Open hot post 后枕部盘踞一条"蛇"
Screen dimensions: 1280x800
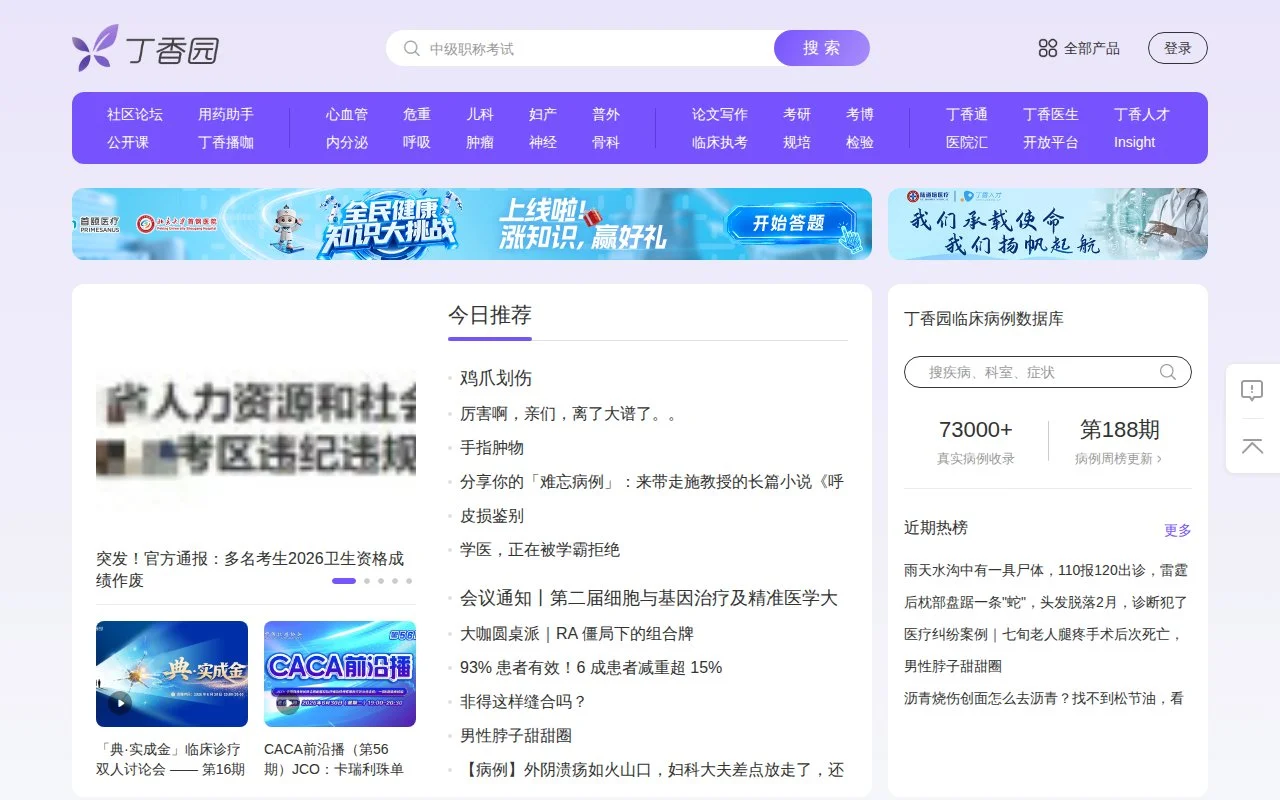[x=1046, y=602]
